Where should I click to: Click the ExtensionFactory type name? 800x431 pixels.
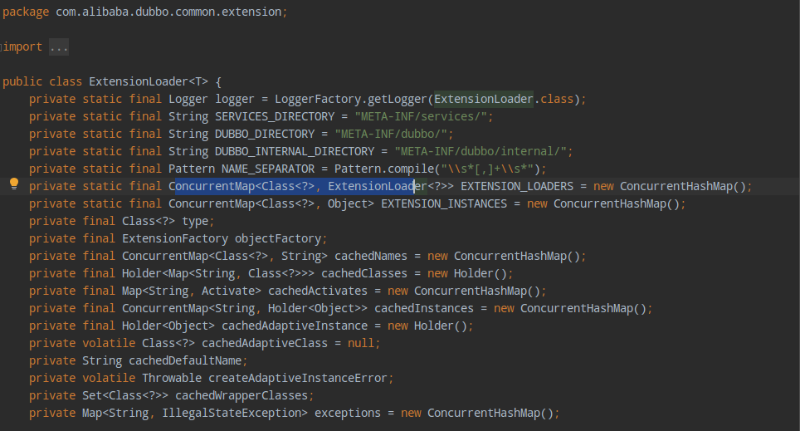175,239
